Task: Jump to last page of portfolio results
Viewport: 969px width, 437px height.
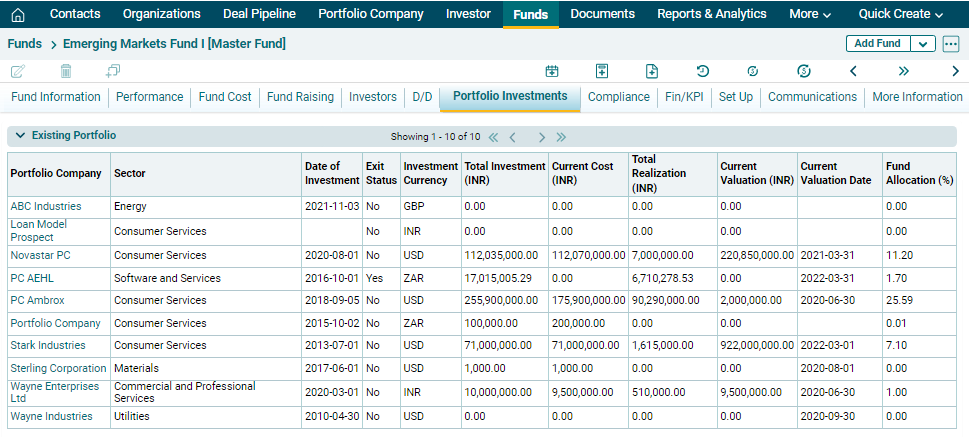Action: 561,137
